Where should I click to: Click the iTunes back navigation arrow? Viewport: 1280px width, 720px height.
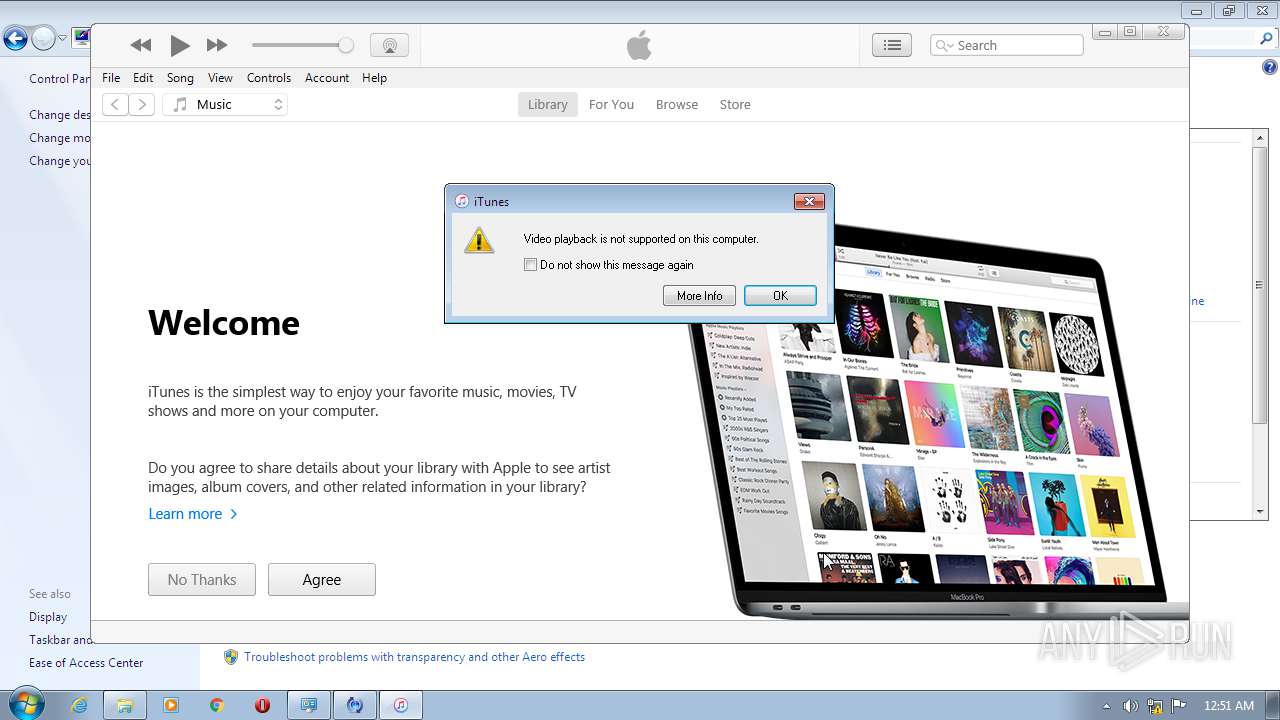tap(115, 104)
